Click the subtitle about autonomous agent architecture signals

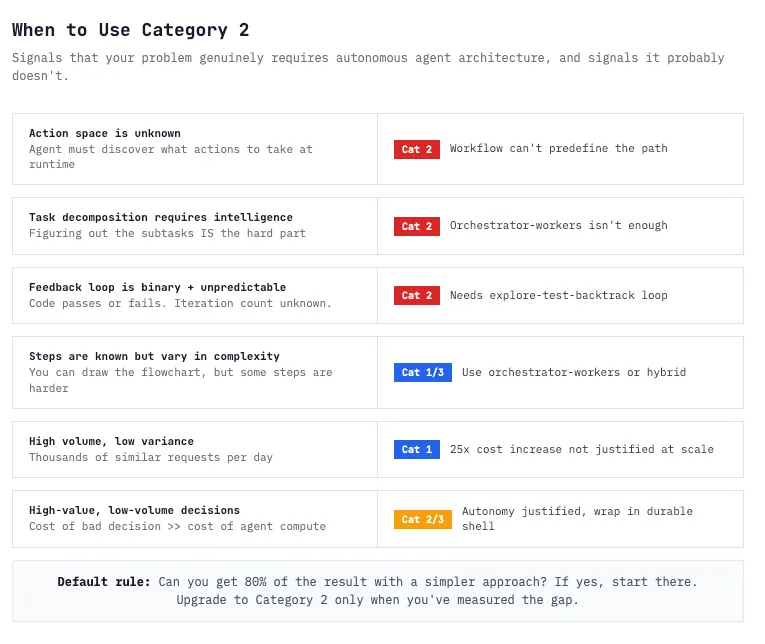[368, 67]
